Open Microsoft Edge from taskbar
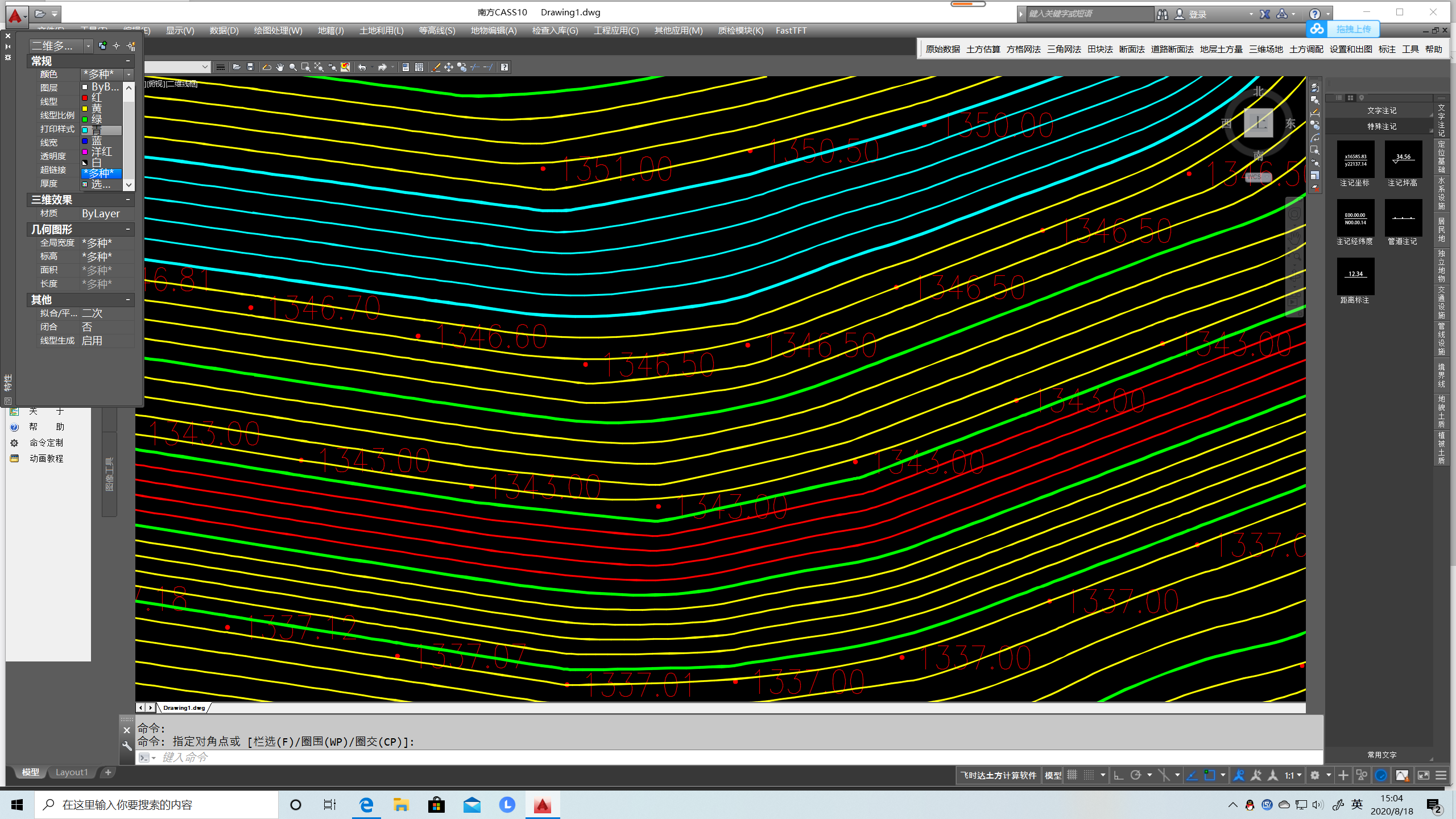This screenshot has width=1456, height=819. [x=366, y=804]
